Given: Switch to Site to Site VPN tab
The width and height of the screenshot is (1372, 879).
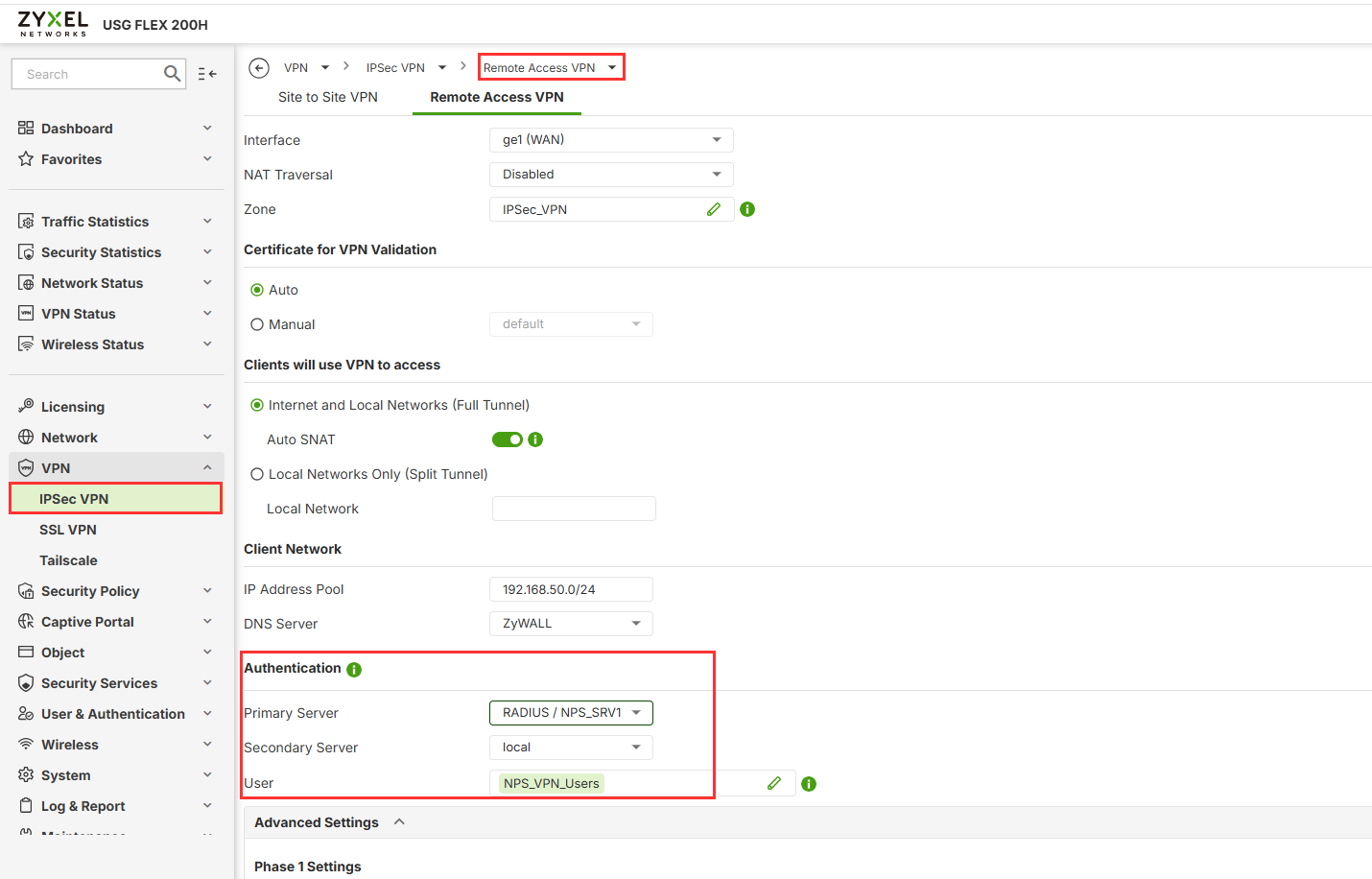Looking at the screenshot, I should (328, 97).
